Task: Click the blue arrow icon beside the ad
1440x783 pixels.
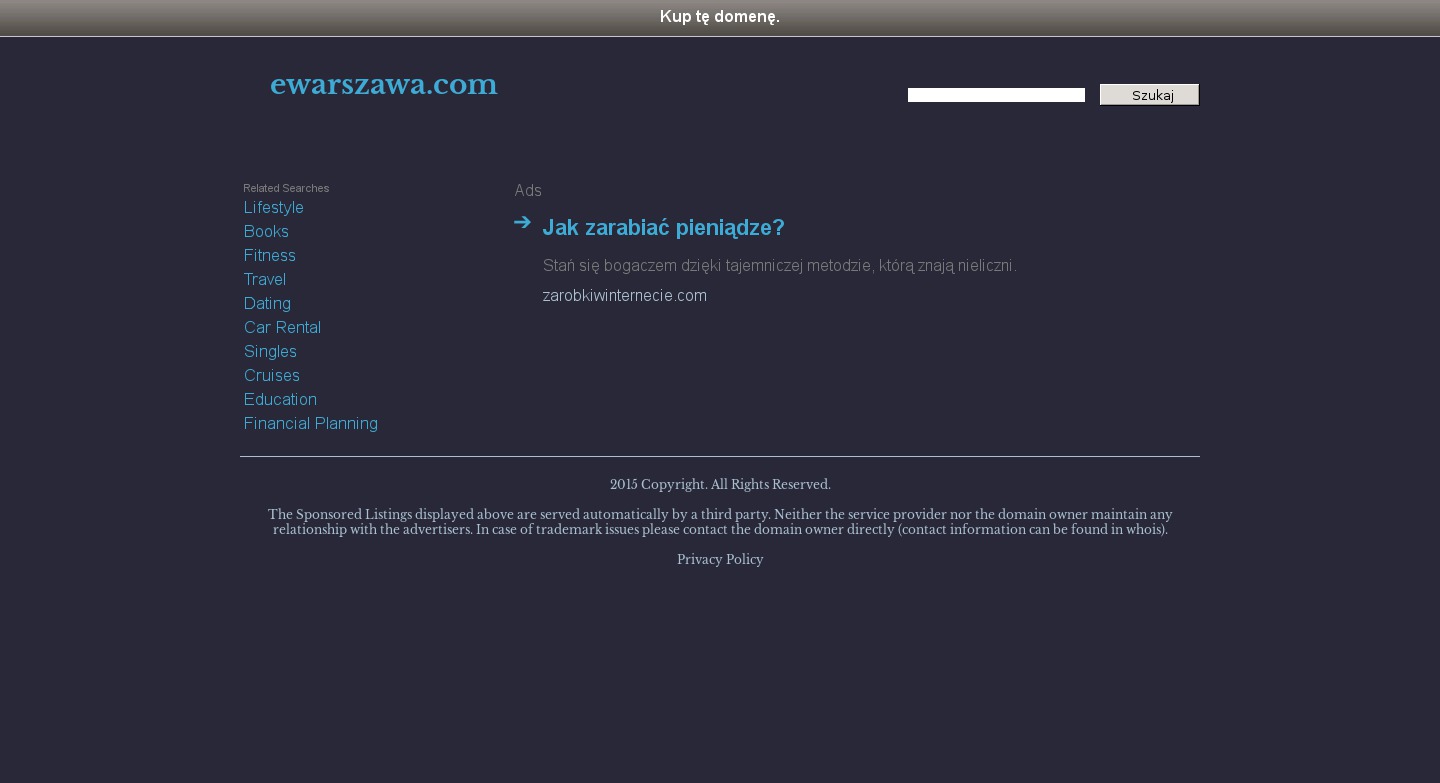Action: click(x=522, y=223)
